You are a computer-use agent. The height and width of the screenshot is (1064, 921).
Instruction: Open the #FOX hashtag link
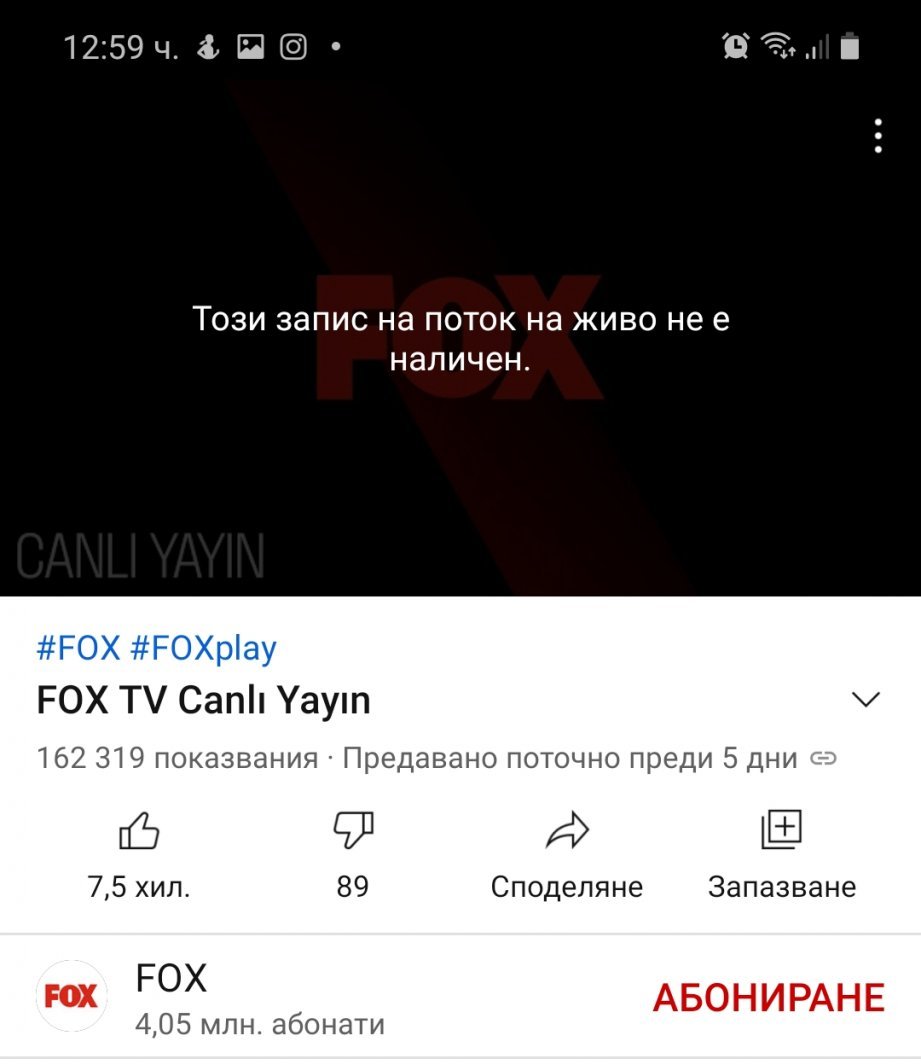pos(79,648)
